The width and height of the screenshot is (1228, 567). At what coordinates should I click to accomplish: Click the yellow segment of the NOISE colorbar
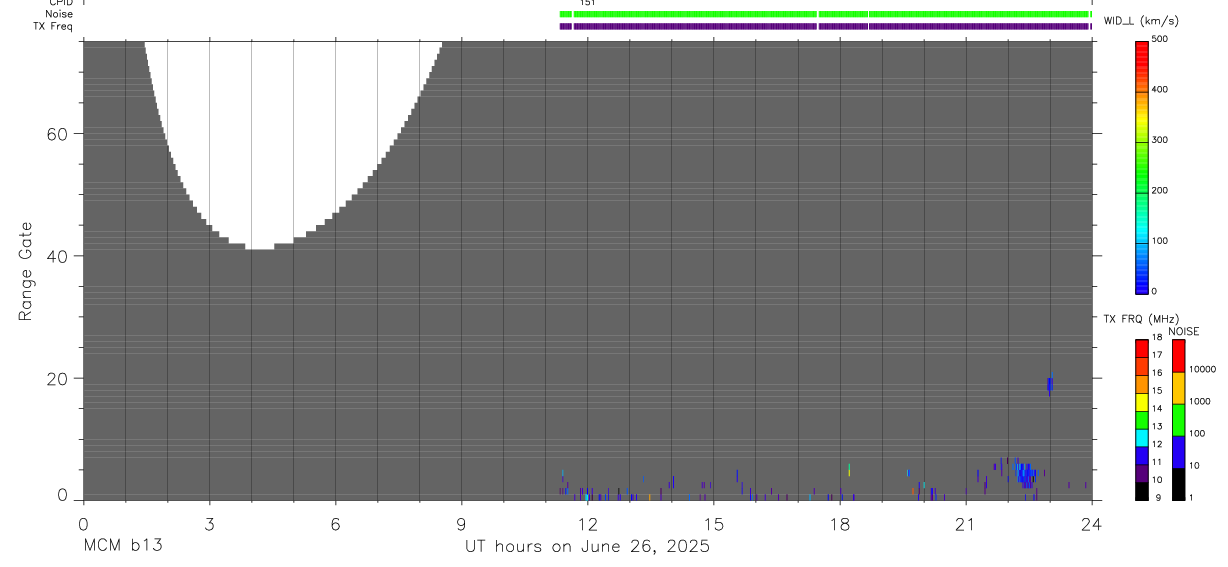1178,388
